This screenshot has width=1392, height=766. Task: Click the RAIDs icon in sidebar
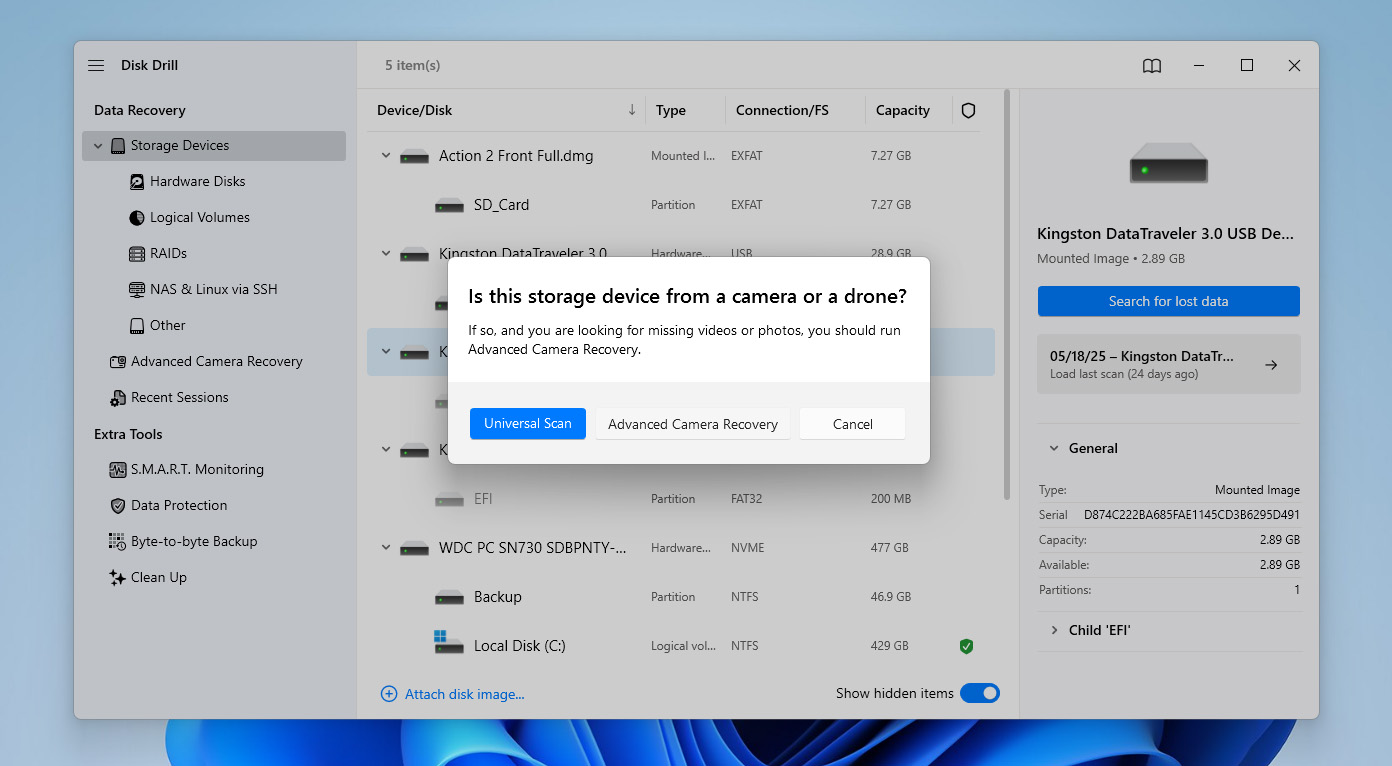(137, 253)
